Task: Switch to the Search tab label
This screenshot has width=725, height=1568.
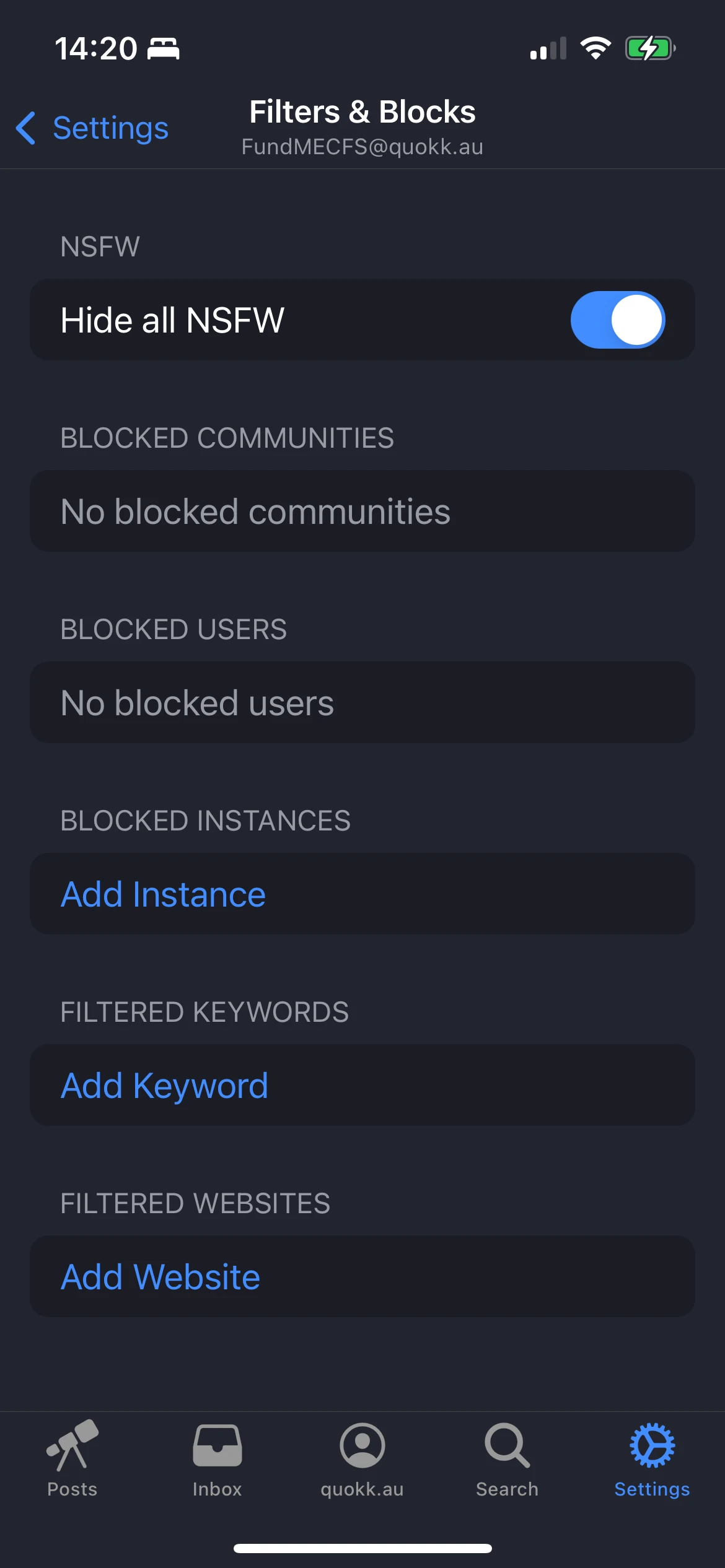Action: coord(507,1489)
